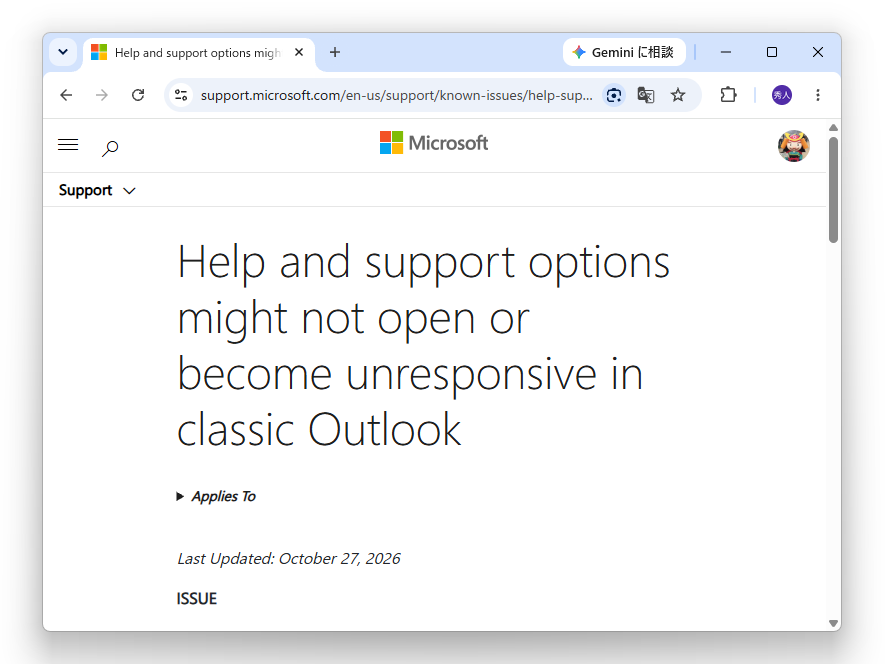
Task: Click the scrollbar down arrow
Action: [x=833, y=623]
